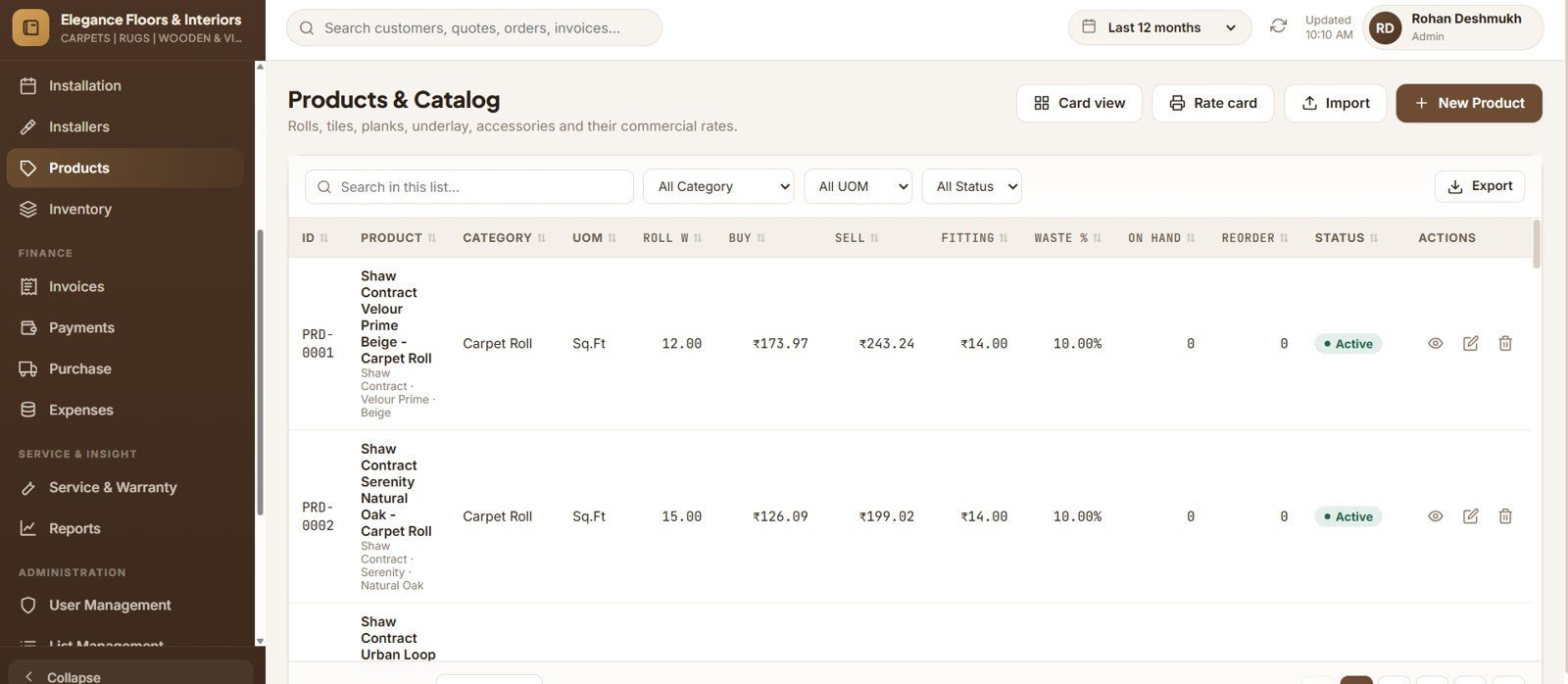This screenshot has width=1568, height=684.
Task: Select Products in the sidebar
Action: click(x=125, y=169)
